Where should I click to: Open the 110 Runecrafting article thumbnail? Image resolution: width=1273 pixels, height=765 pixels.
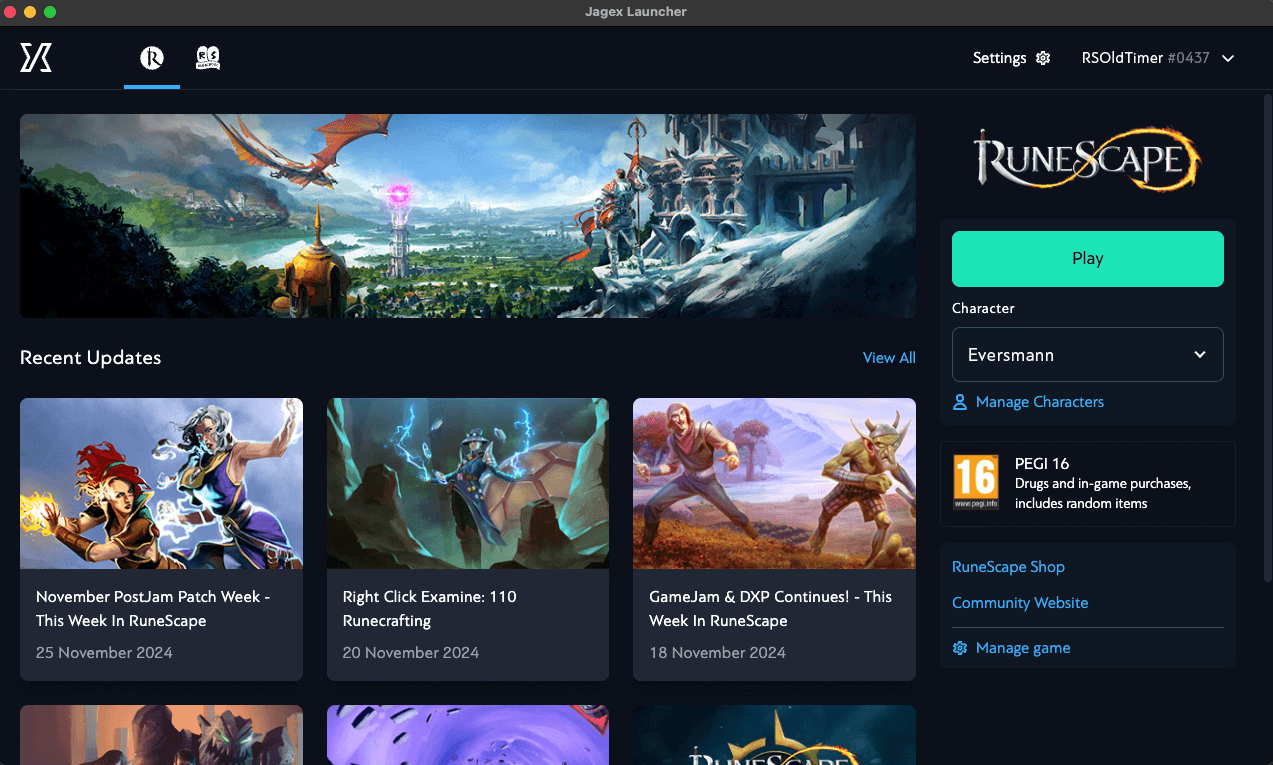(468, 484)
